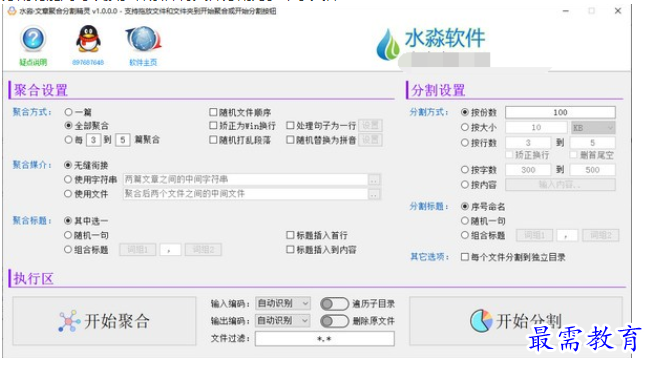
Task: Toggle the 删除原文件 switch
Action: [x=334, y=321]
